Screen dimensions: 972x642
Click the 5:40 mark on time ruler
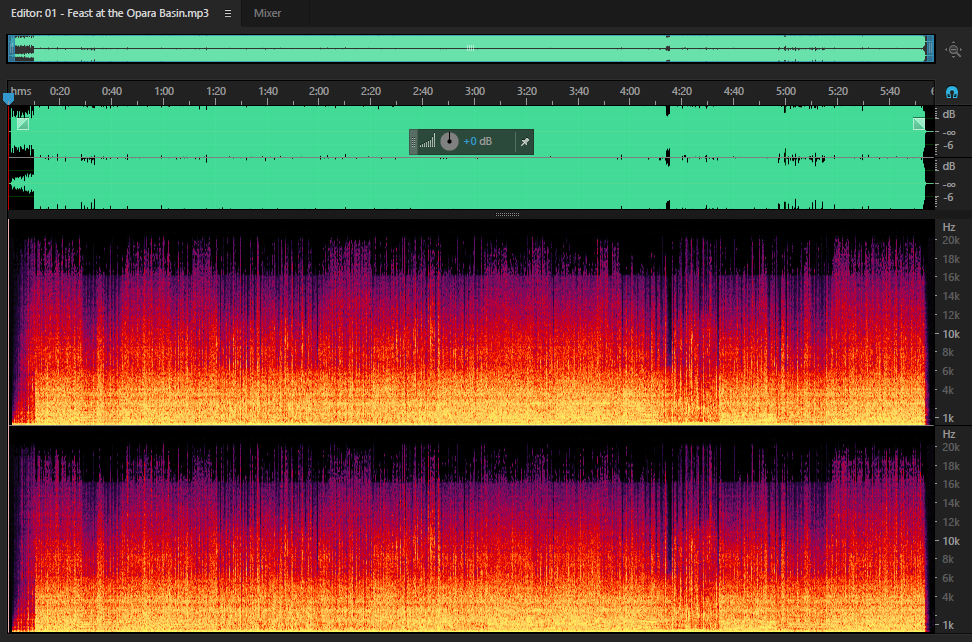pyautogui.click(x=890, y=91)
